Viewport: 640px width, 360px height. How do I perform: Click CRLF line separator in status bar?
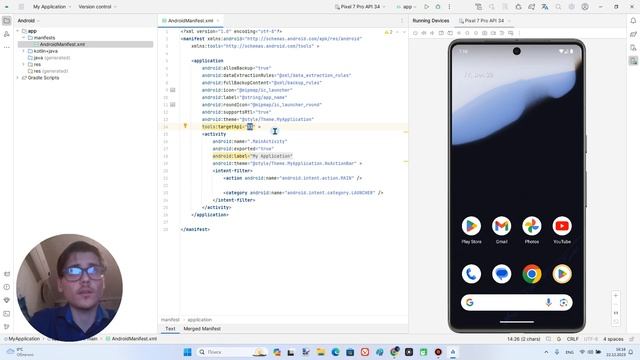click(572, 339)
